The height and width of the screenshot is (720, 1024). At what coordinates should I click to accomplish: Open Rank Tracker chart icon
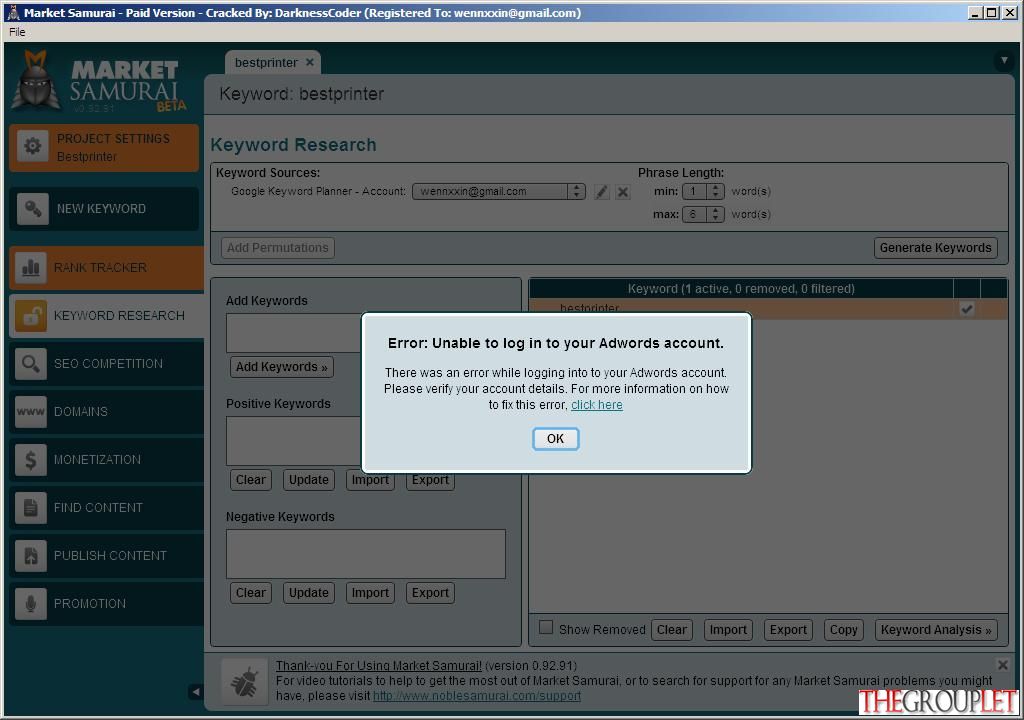(31, 268)
